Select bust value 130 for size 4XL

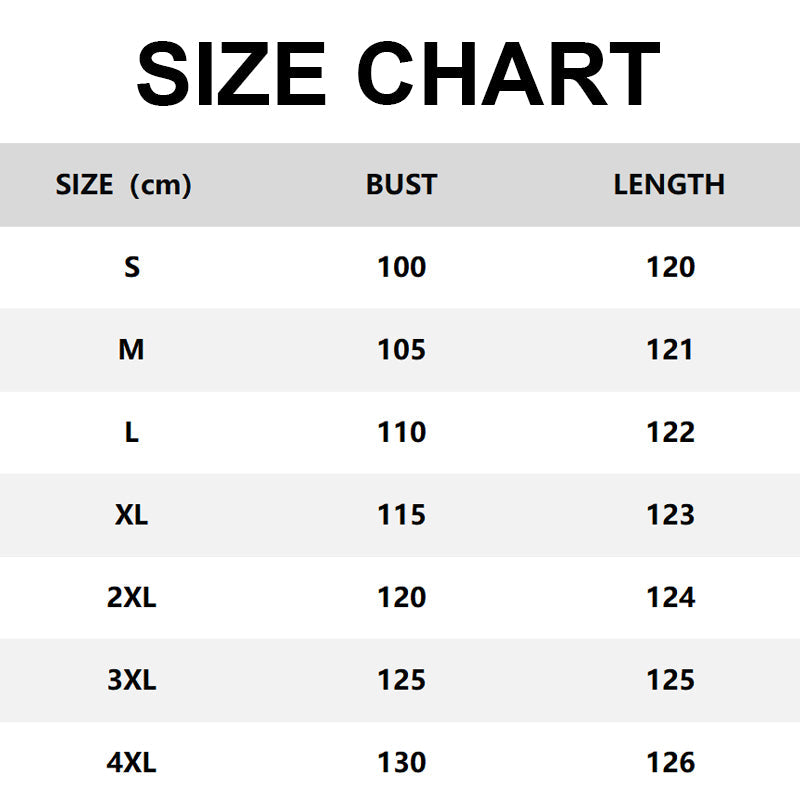[x=401, y=763]
